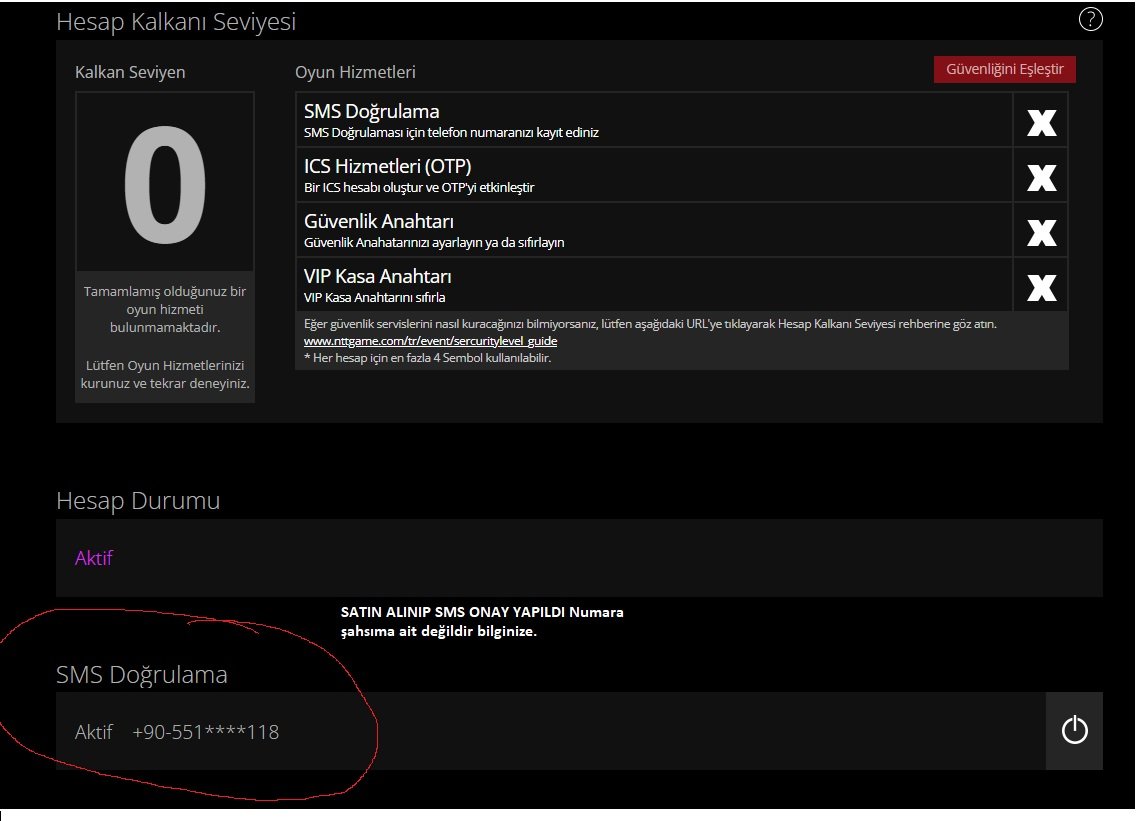
Task: Click the Hesap Kalkanı Seviyesi heading
Action: coord(176,21)
